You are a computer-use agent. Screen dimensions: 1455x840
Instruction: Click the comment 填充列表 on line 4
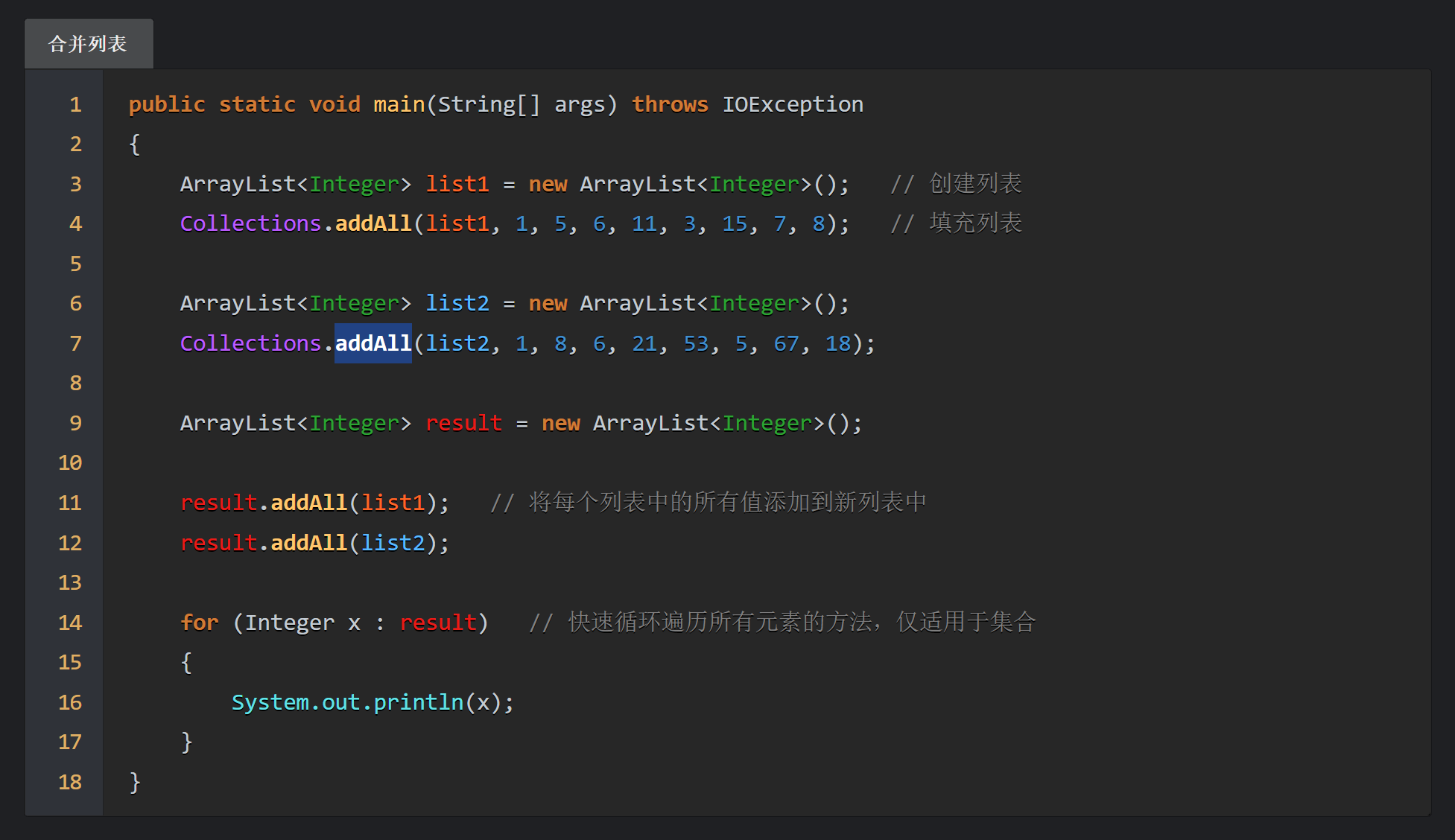coord(974,223)
